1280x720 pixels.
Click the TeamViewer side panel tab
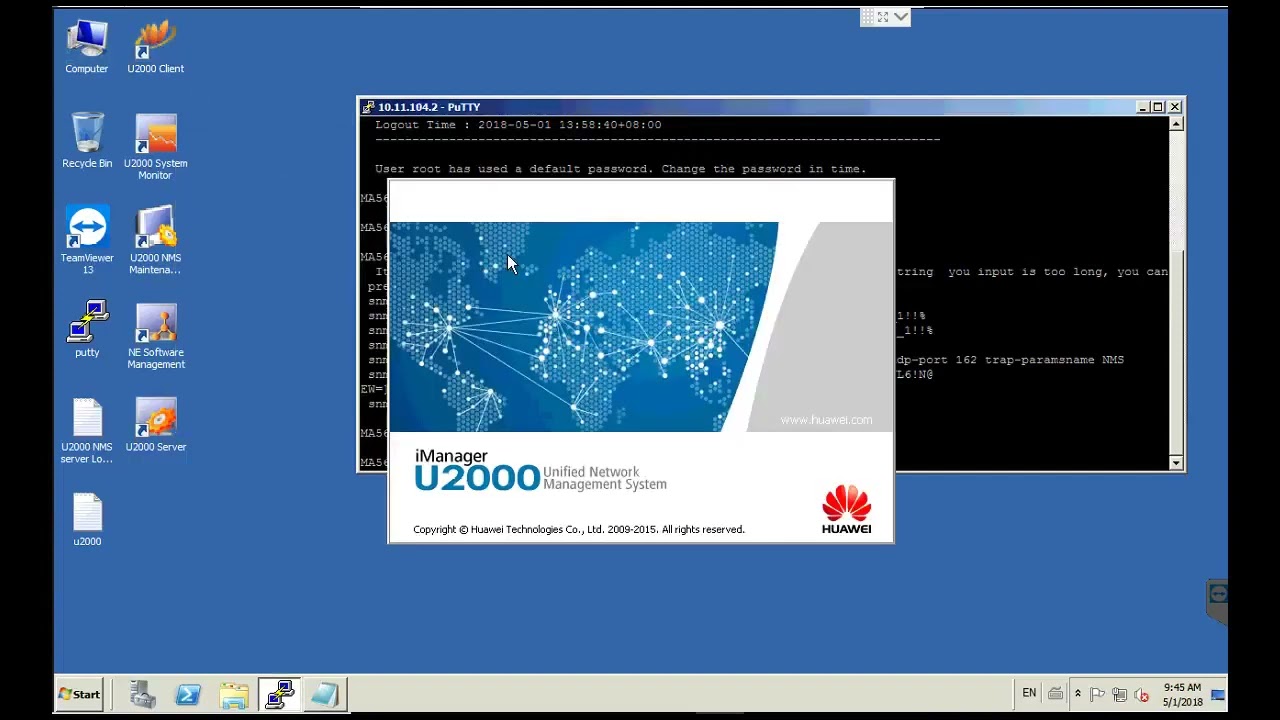(1217, 601)
